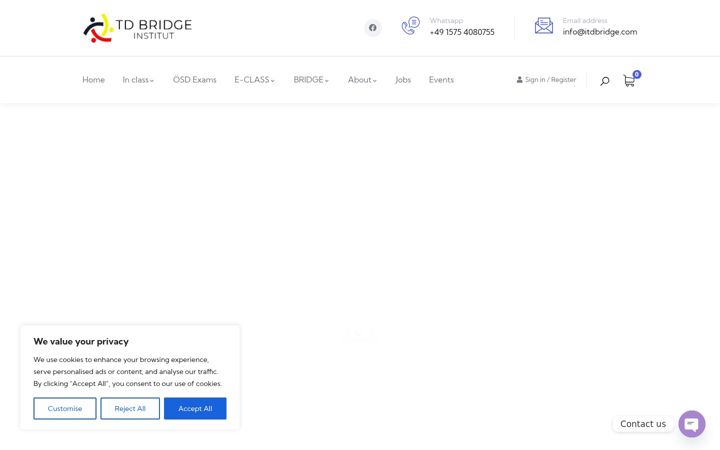Expand the E-CLASS dropdown menu
Screen dimensions: 720x450
(x=254, y=80)
